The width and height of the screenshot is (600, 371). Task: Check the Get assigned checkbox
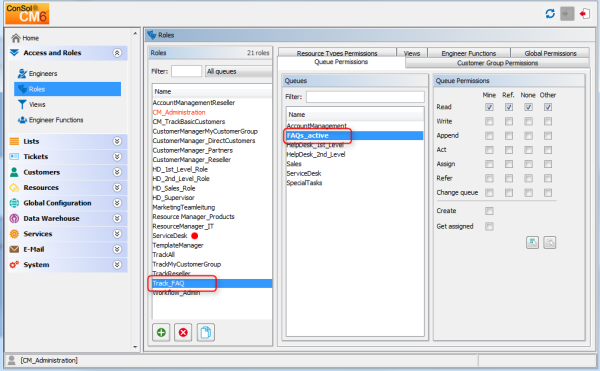[x=489, y=226]
